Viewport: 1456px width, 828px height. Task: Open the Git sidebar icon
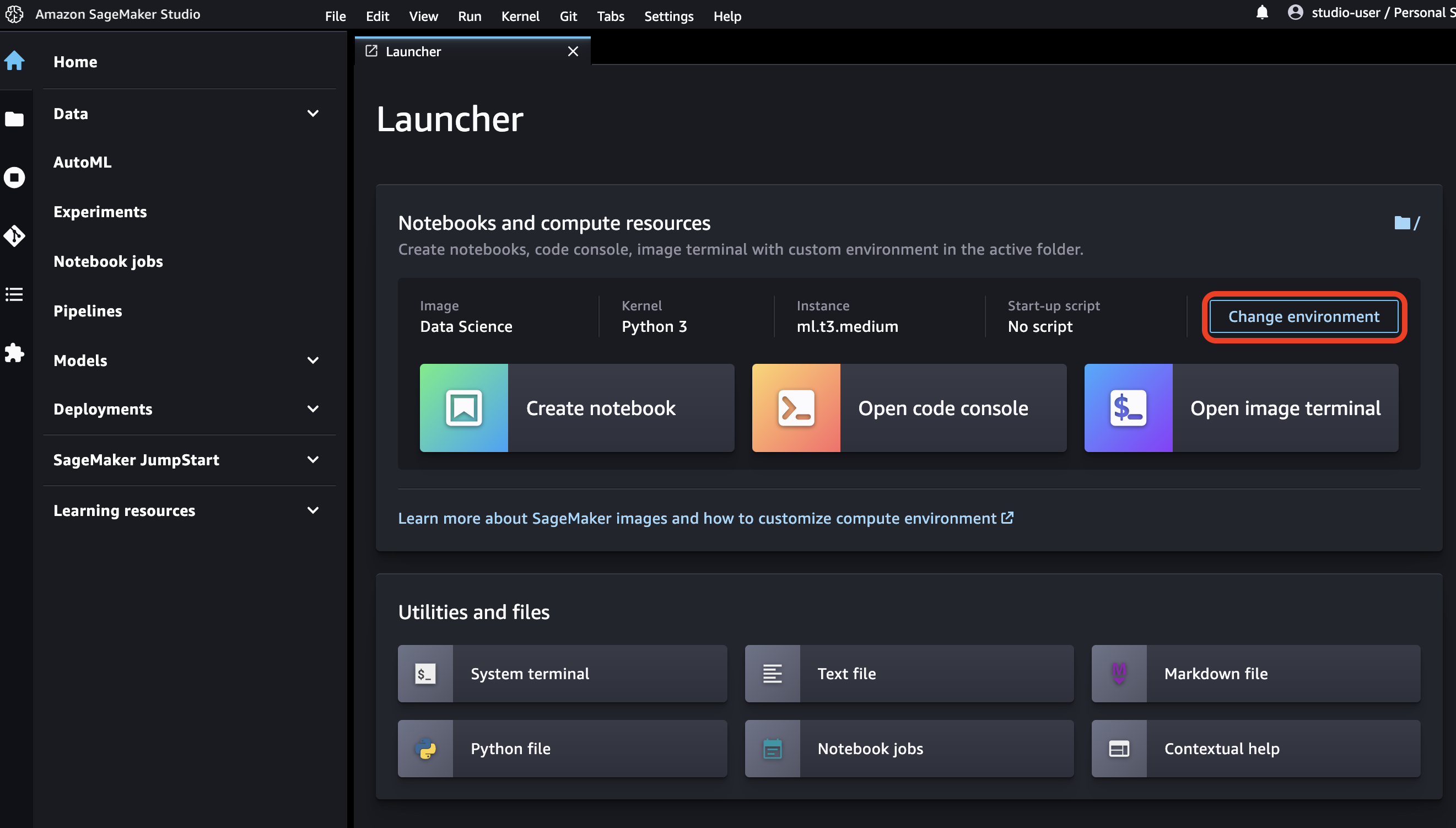[x=15, y=236]
